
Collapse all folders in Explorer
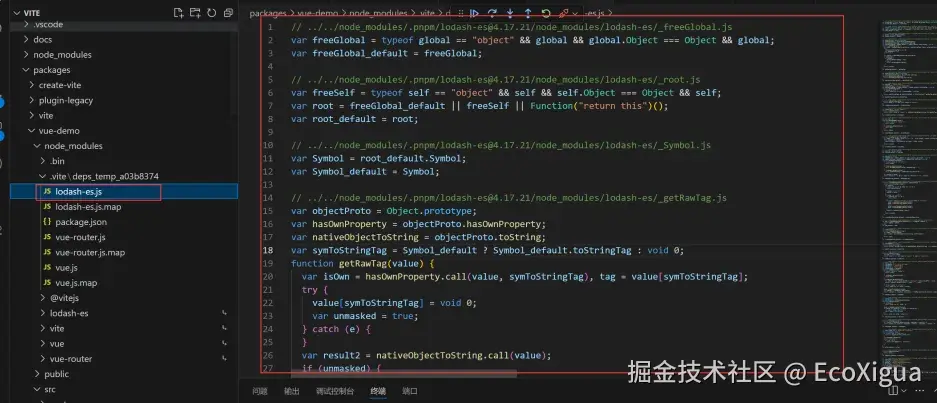228,13
